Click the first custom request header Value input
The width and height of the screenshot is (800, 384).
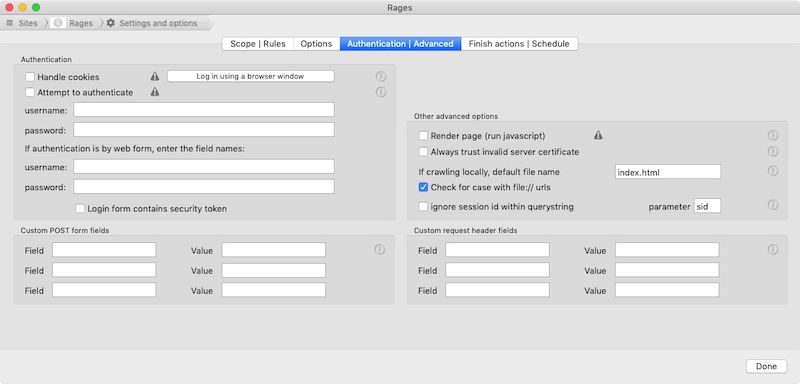point(667,250)
